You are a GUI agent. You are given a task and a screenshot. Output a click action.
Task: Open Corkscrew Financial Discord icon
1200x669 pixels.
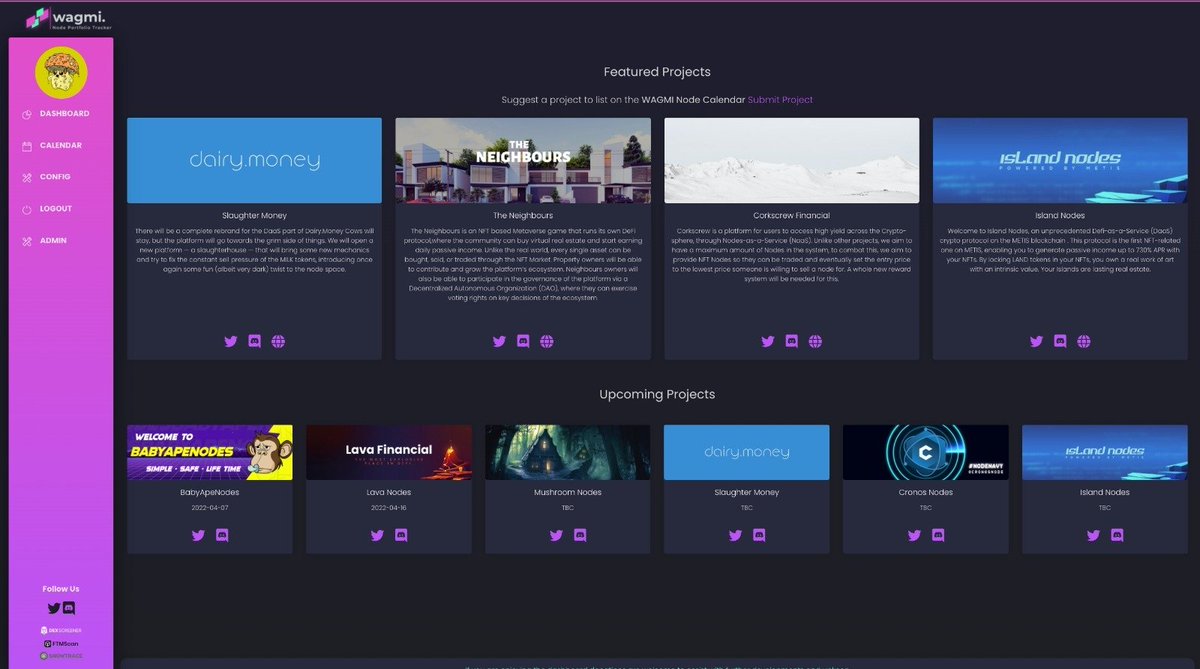pos(791,341)
